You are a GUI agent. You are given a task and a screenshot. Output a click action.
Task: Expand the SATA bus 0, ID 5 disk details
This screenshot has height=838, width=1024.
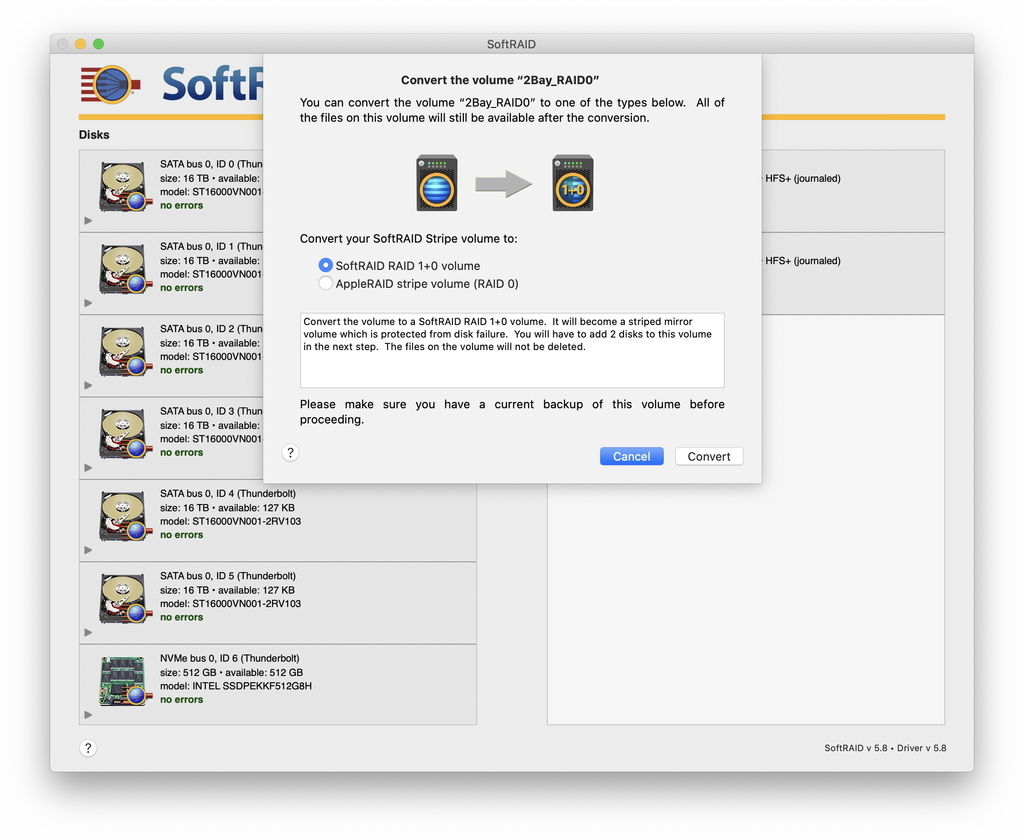88,632
